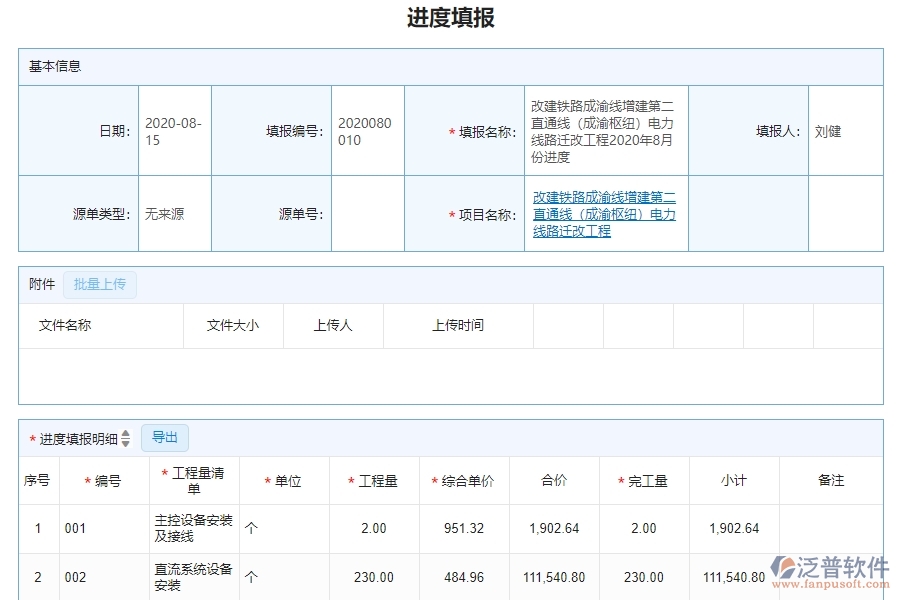This screenshot has width=900, height=600.
Task: Click the 综合单价 column header
Action: pos(463,480)
